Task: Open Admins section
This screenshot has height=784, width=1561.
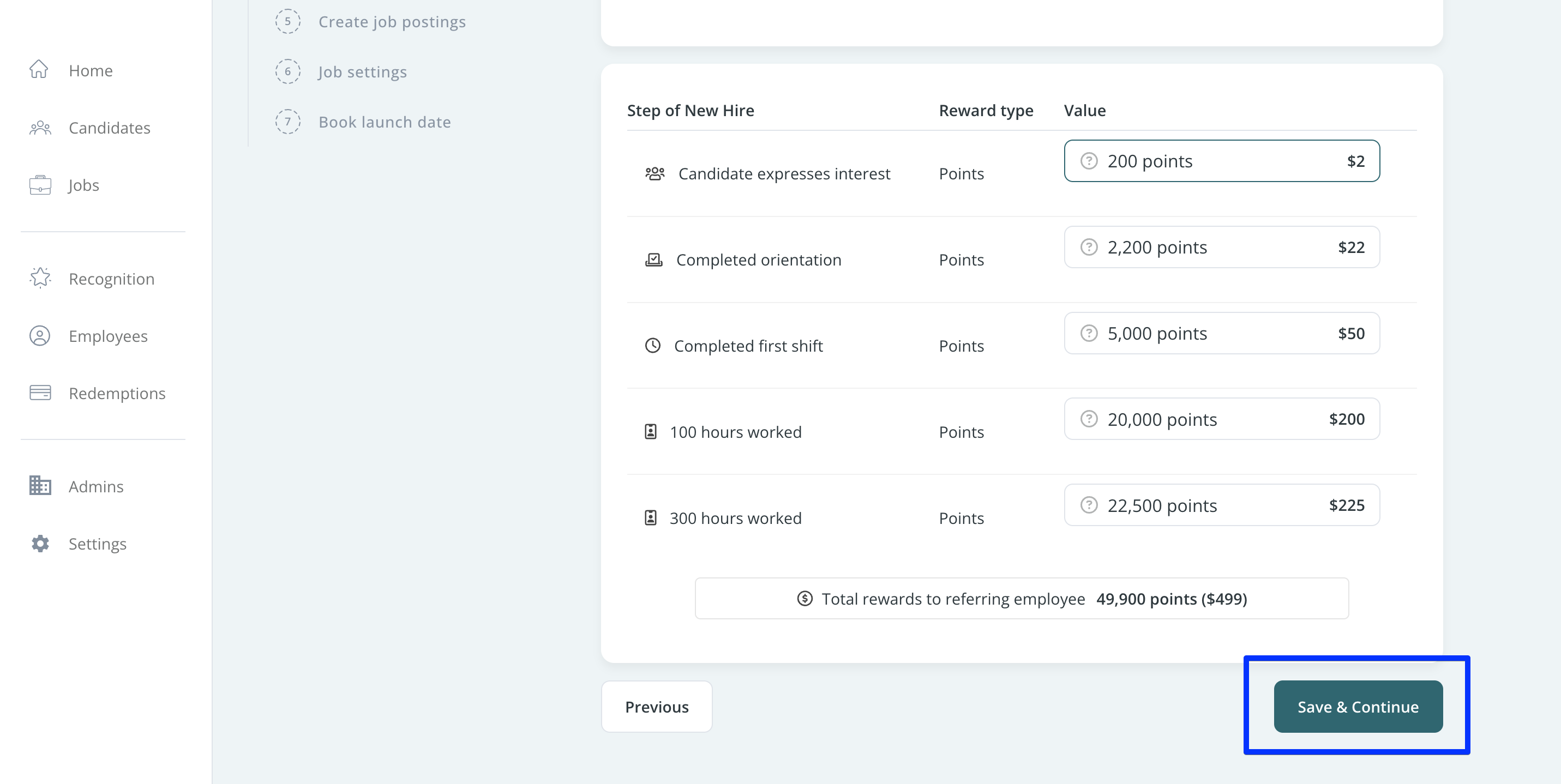Action: [x=96, y=486]
